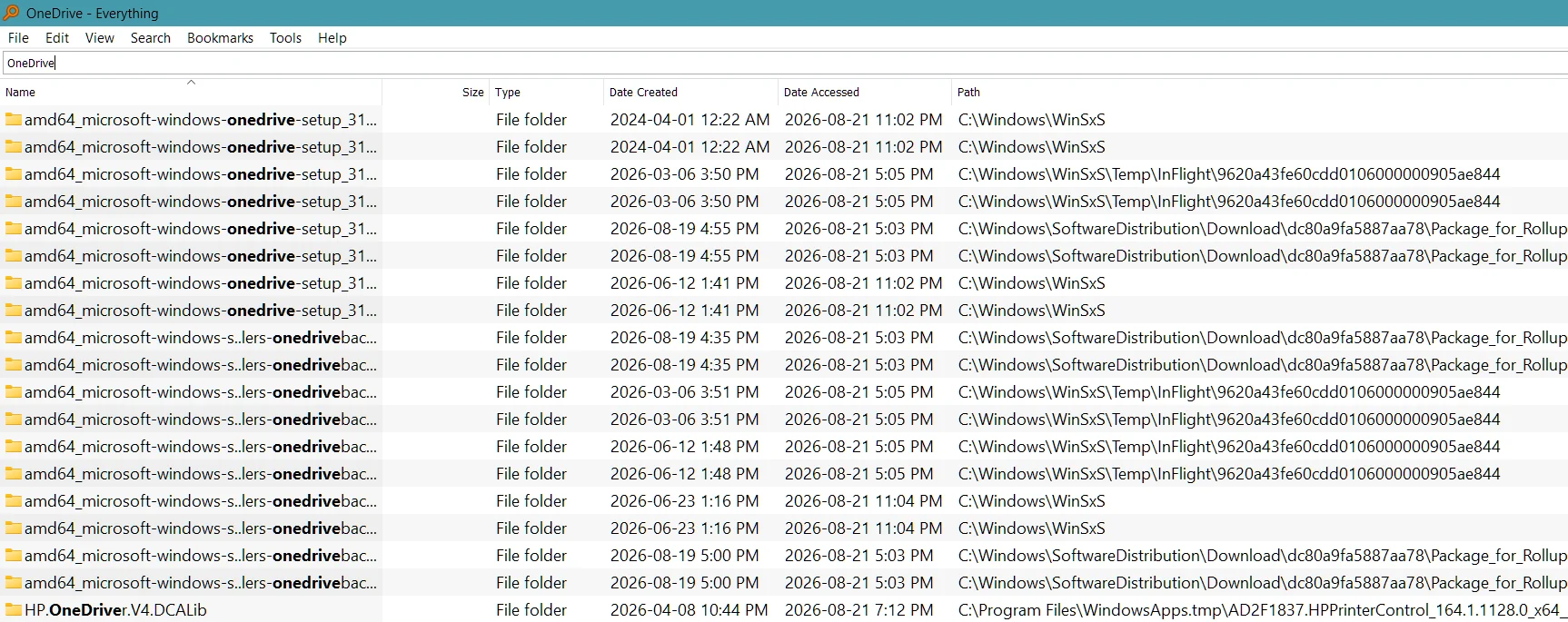Image resolution: width=1568 pixels, height=622 pixels.
Task: Sort results by the Size column header
Action: 436,93
